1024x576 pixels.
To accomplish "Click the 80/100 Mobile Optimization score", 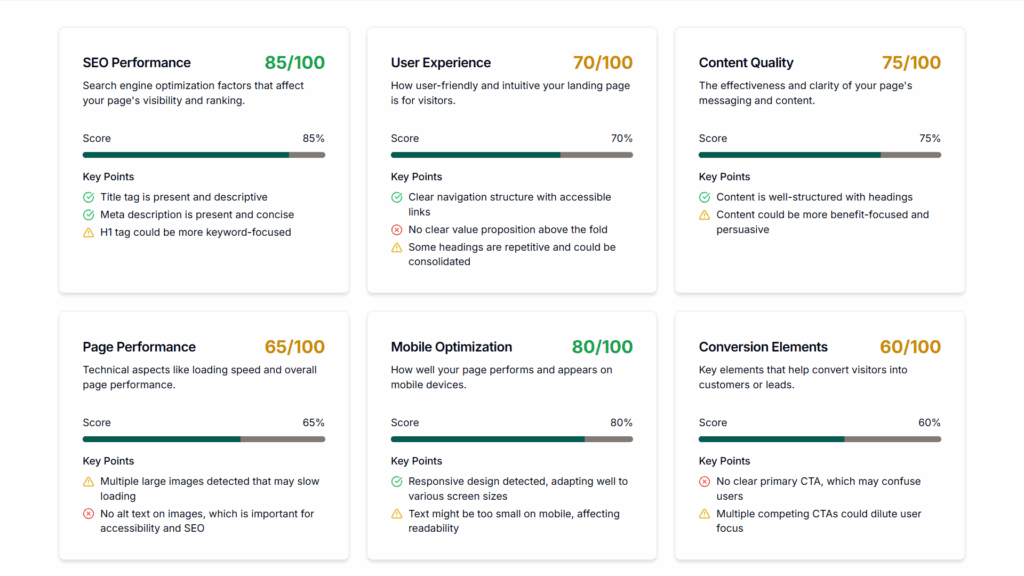I will [x=602, y=347].
